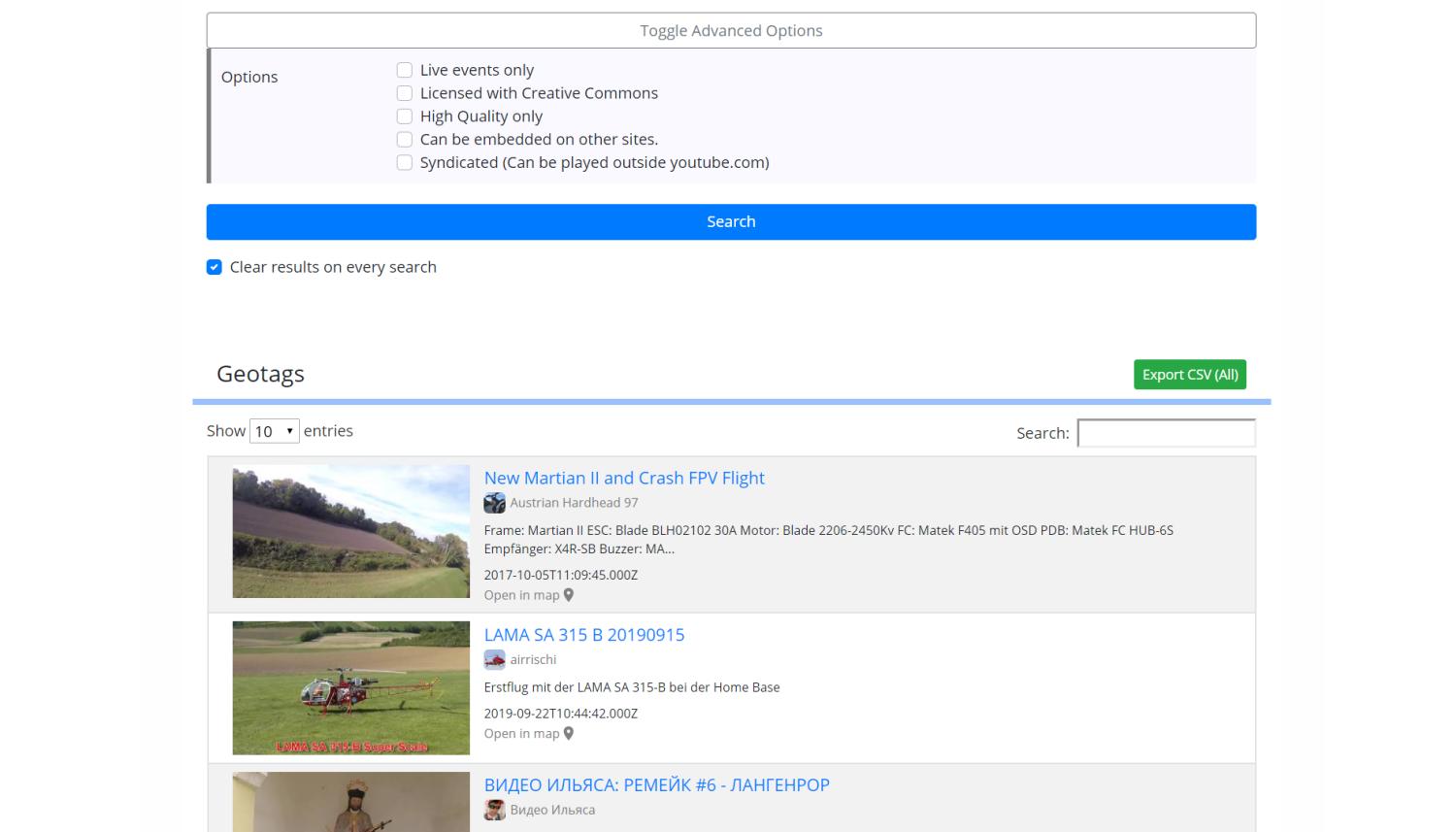Viewport: 1456px width, 832px height.
Task: Enable Live events only checkbox
Action: point(405,70)
